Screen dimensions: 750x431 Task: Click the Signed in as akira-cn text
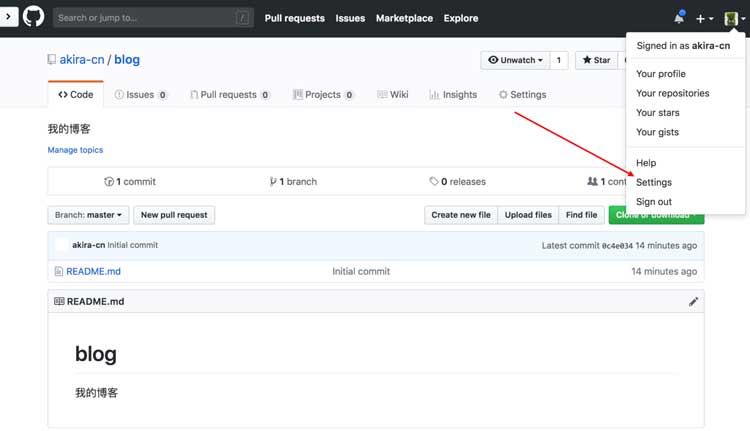(683, 45)
